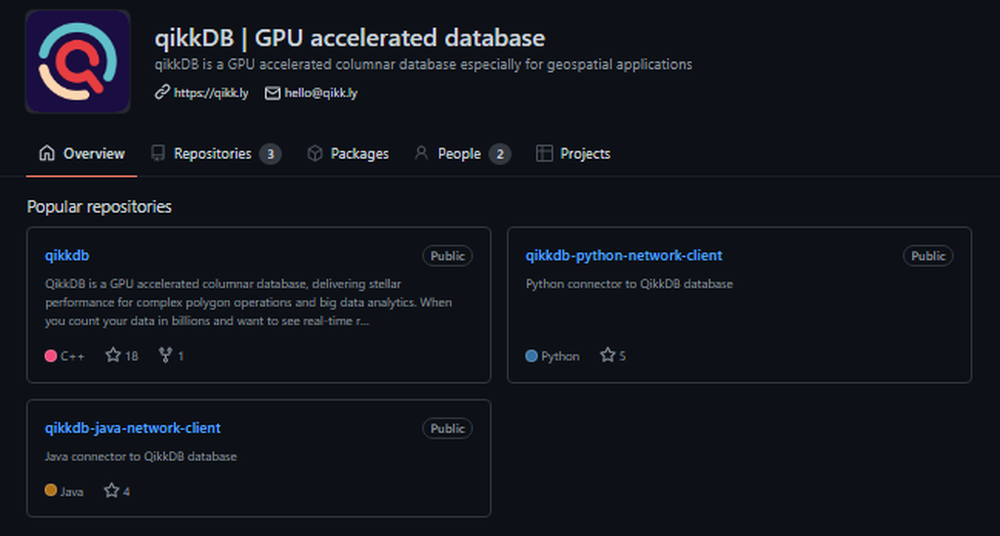1000x536 pixels.
Task: Click the C++ language label
Action: click(x=72, y=356)
